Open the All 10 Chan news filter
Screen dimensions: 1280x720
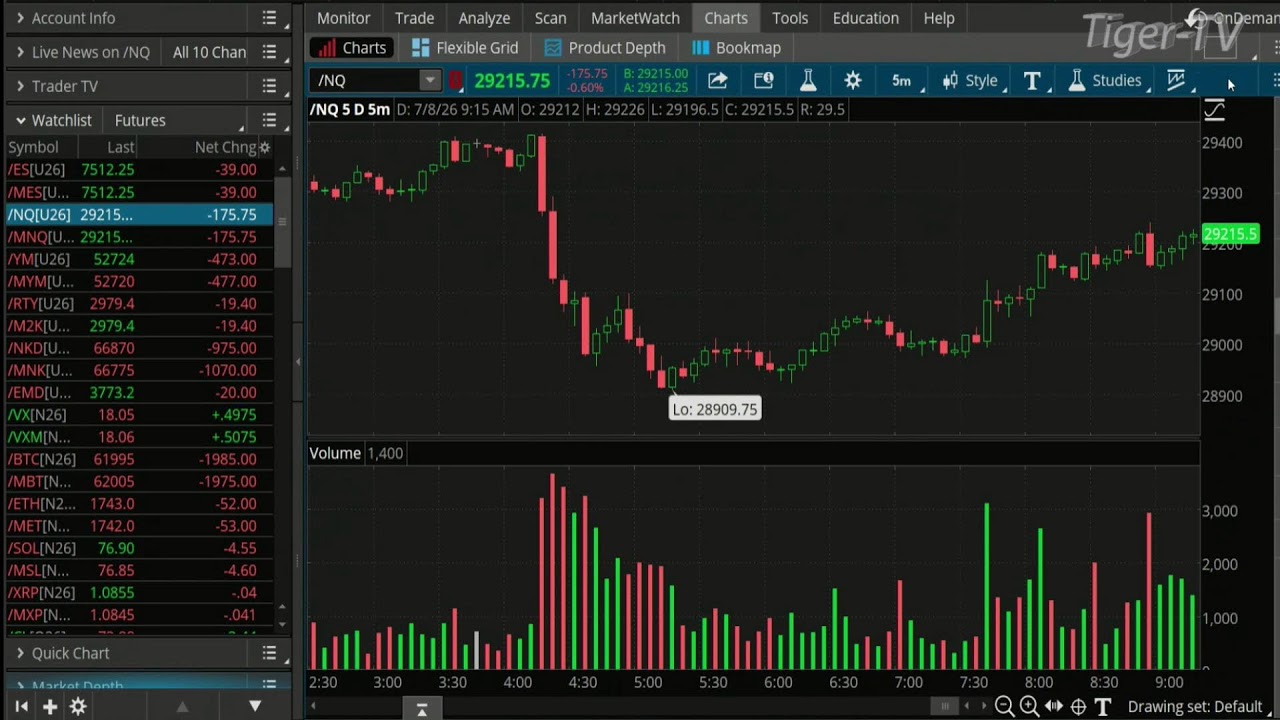coord(209,52)
